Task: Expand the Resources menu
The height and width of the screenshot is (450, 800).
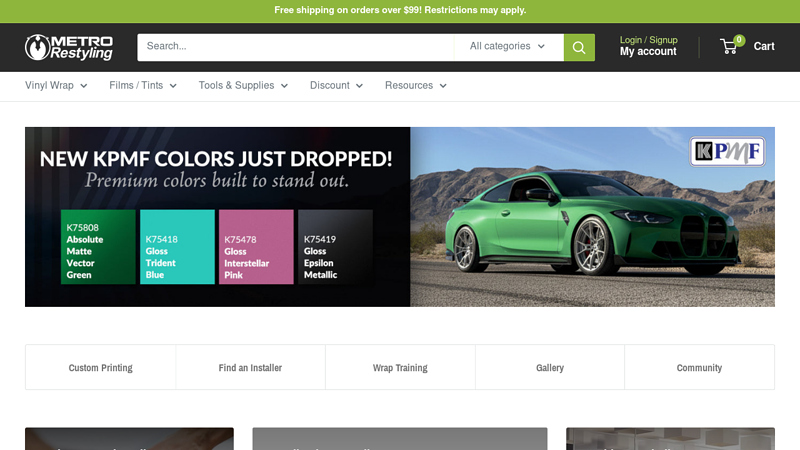Action: tap(415, 86)
